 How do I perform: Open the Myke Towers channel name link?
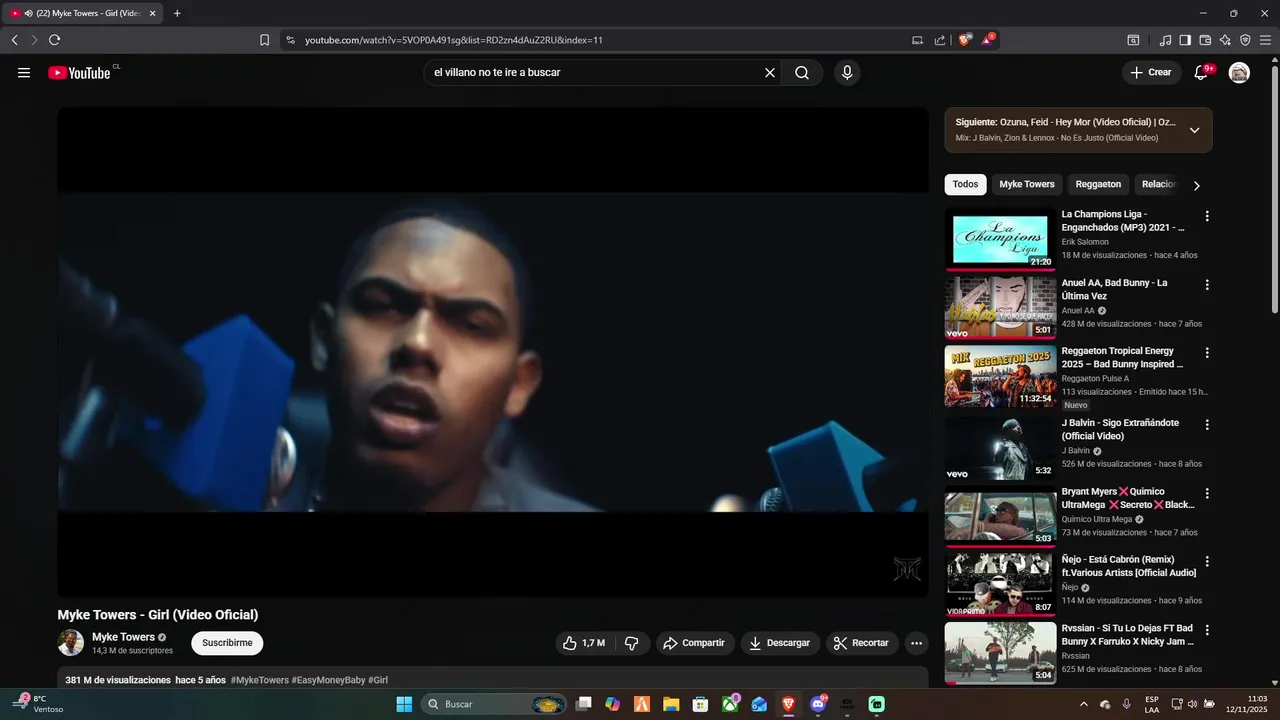coord(123,637)
